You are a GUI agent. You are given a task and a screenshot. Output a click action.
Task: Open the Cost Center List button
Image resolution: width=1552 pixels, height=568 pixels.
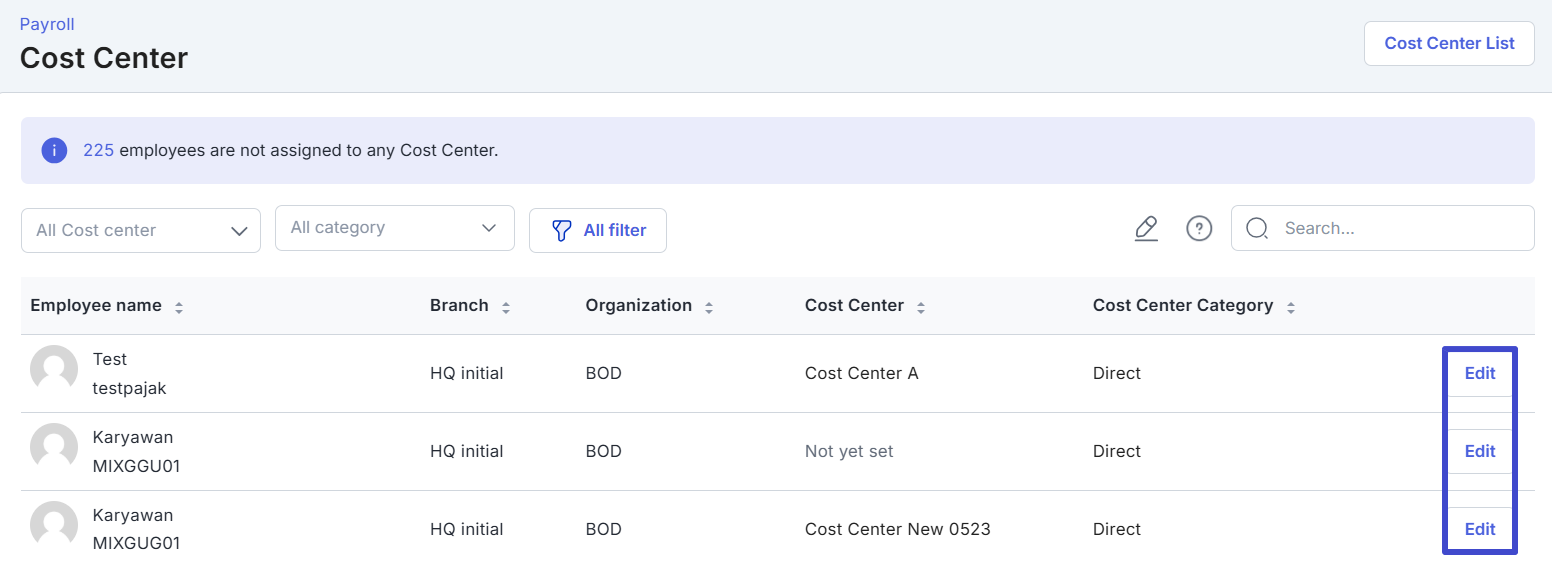[1449, 43]
